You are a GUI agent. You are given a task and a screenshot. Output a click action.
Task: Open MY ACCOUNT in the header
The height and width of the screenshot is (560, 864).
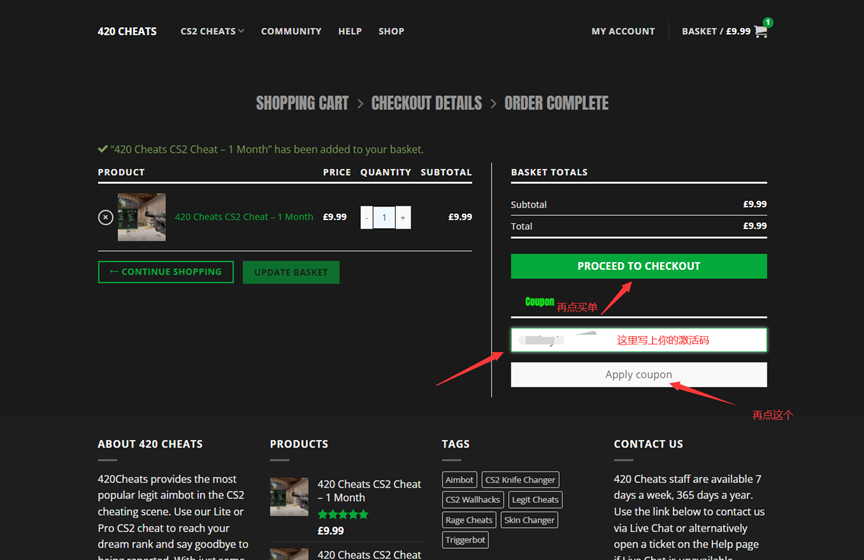[623, 31]
